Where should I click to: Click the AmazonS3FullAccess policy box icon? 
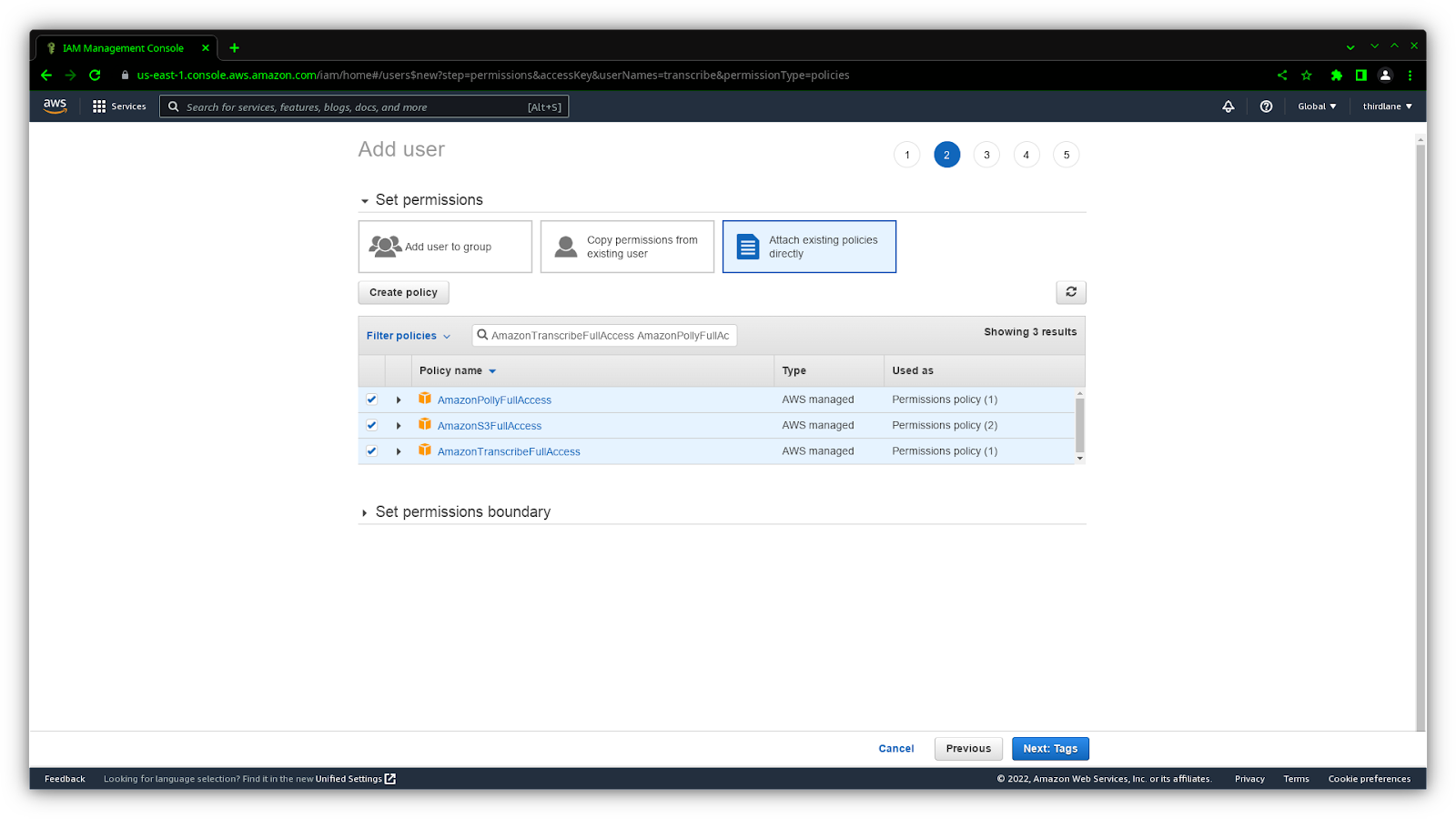point(425,424)
